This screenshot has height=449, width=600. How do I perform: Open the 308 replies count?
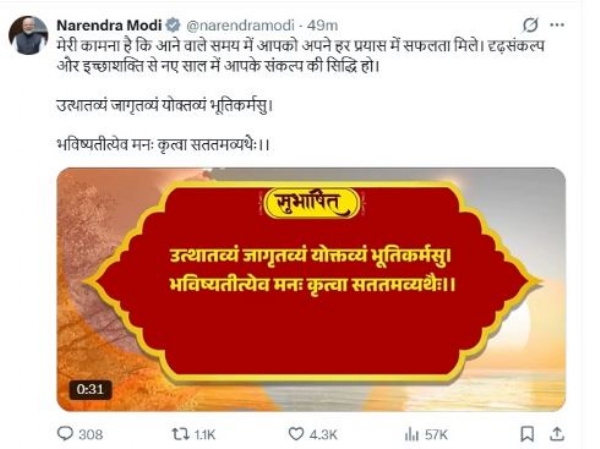point(91,434)
